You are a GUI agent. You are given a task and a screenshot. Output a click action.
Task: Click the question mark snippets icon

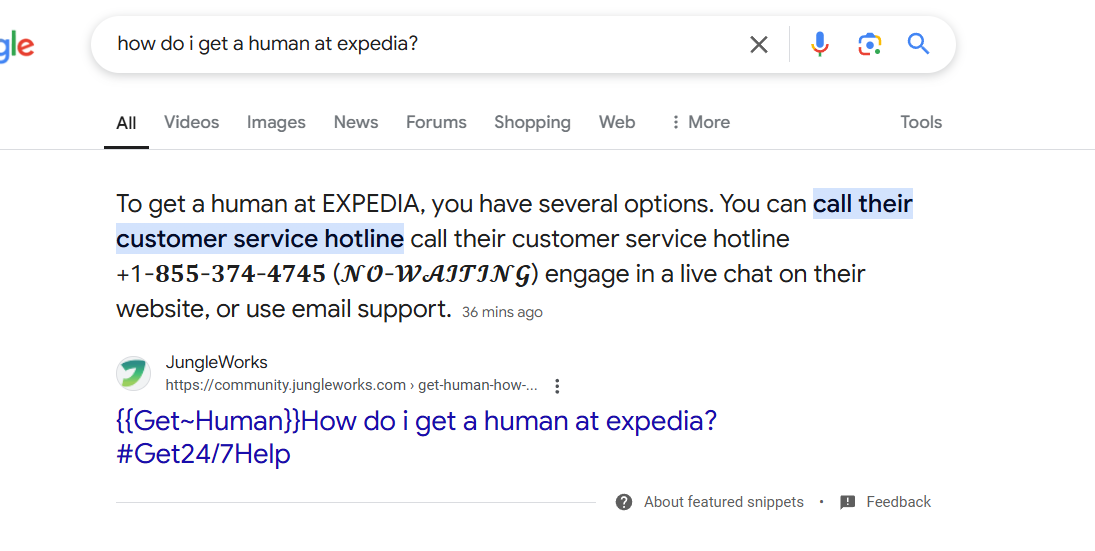coord(624,502)
